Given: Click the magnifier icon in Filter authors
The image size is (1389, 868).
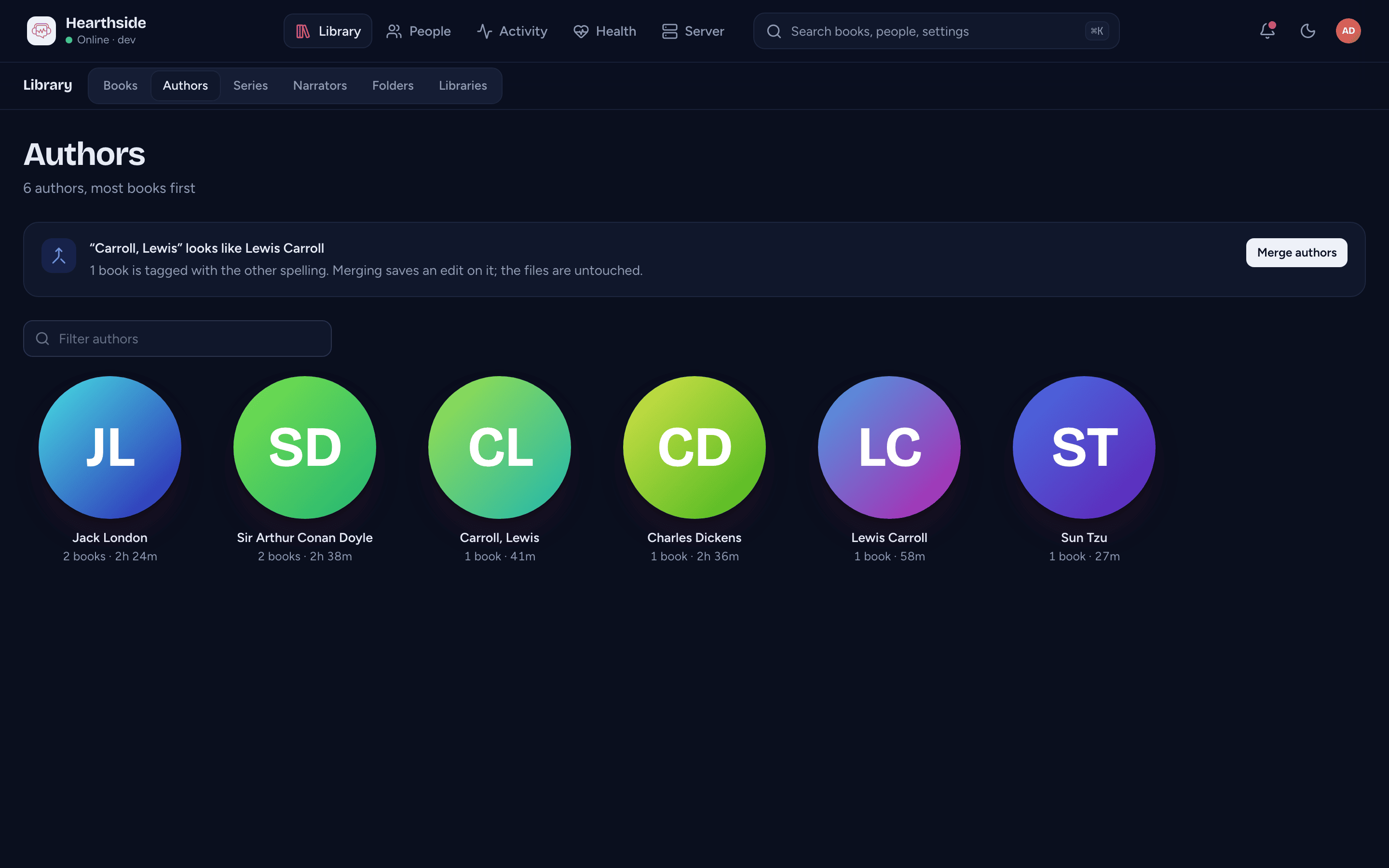Looking at the screenshot, I should (42, 339).
